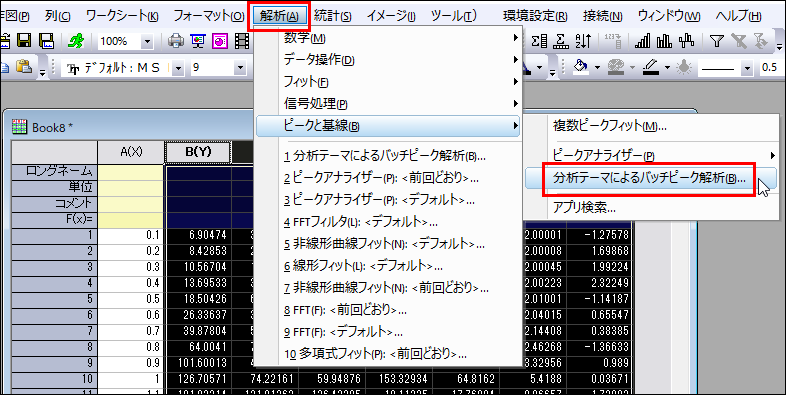The width and height of the screenshot is (786, 395).
Task: Open the ヘルプ(H) menu
Action: coord(738,16)
